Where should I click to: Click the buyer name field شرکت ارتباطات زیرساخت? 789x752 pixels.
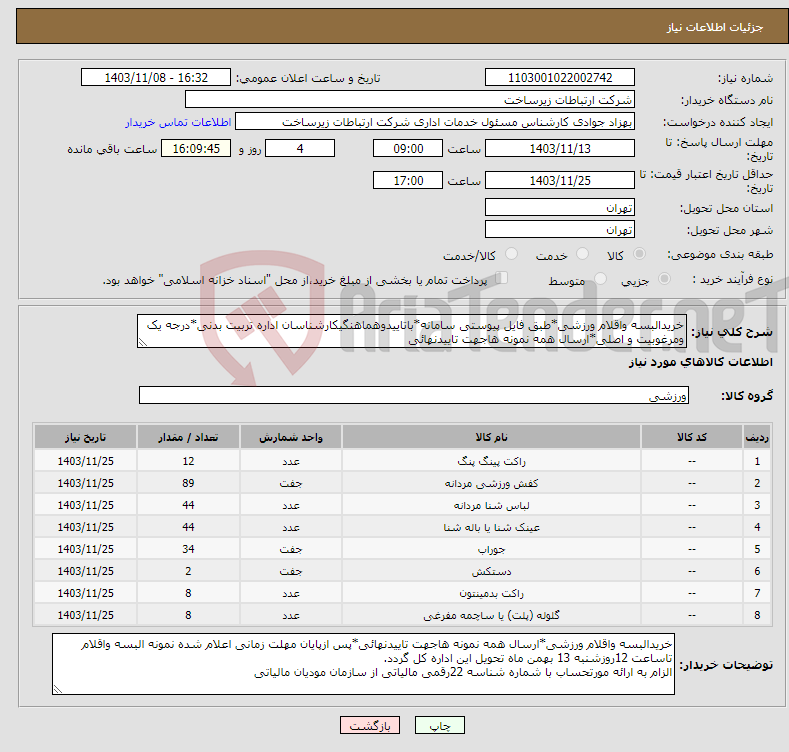coord(410,100)
